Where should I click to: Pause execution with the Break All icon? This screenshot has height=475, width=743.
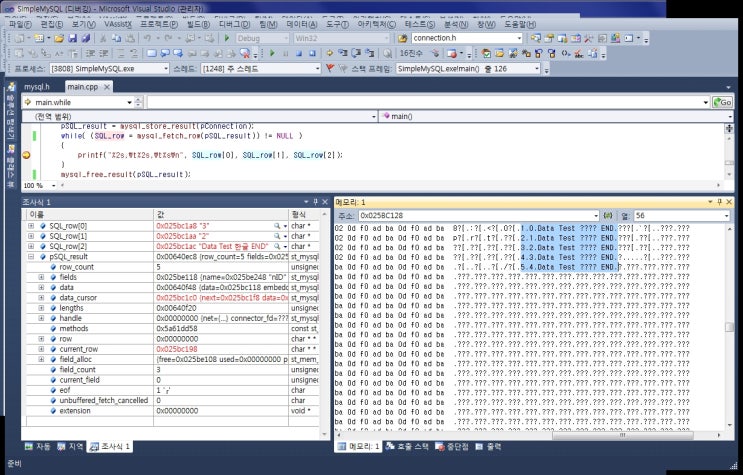pyautogui.click(x=286, y=54)
